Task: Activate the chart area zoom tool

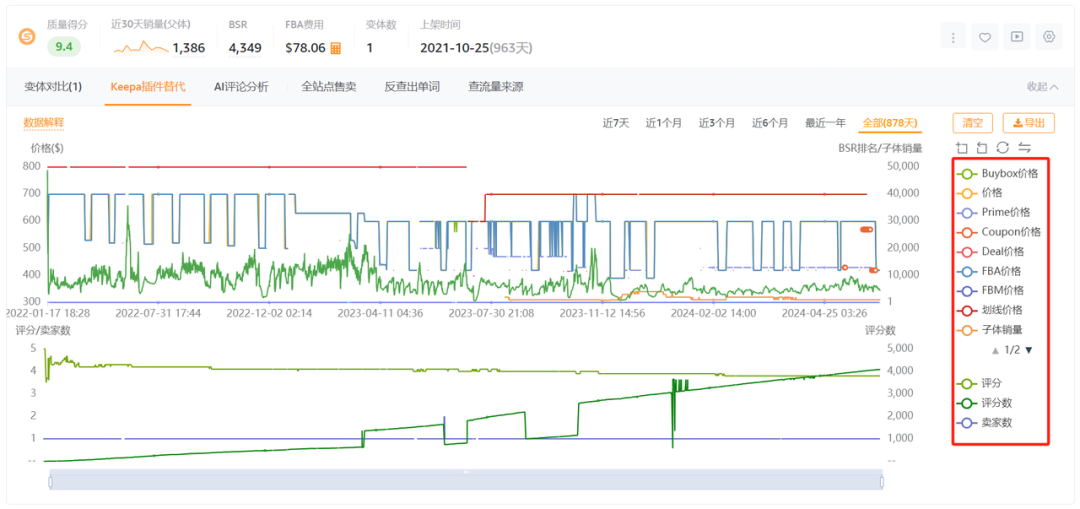Action: tap(962, 147)
